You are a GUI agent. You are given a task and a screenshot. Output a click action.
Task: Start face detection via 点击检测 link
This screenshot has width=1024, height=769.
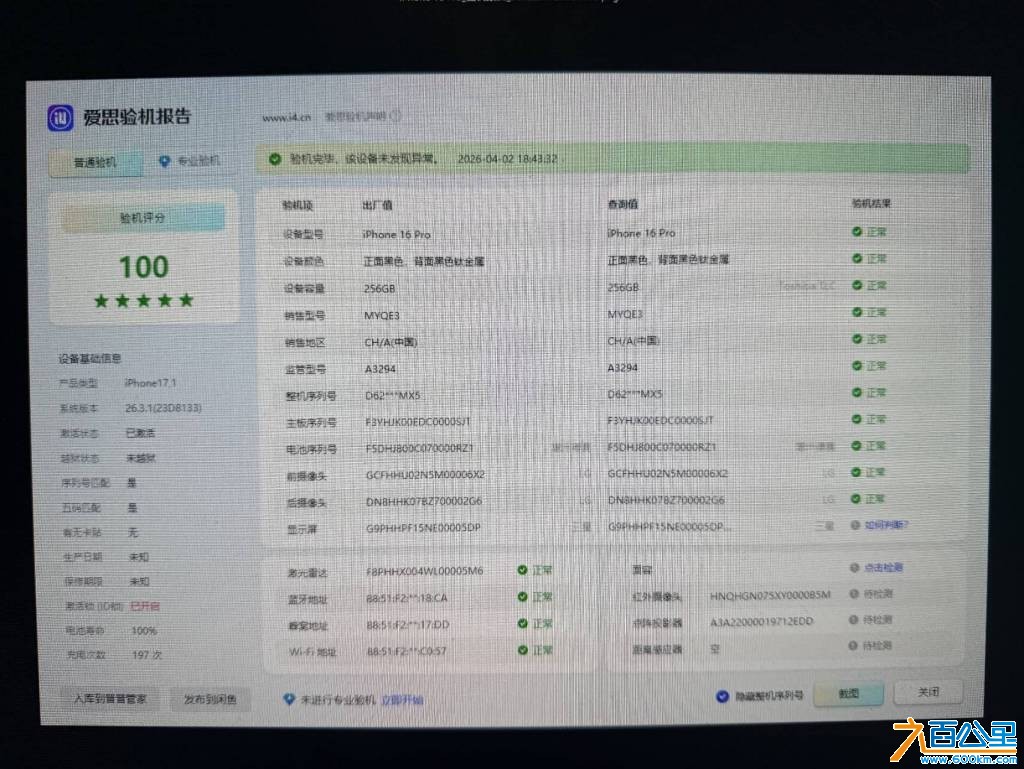point(884,567)
